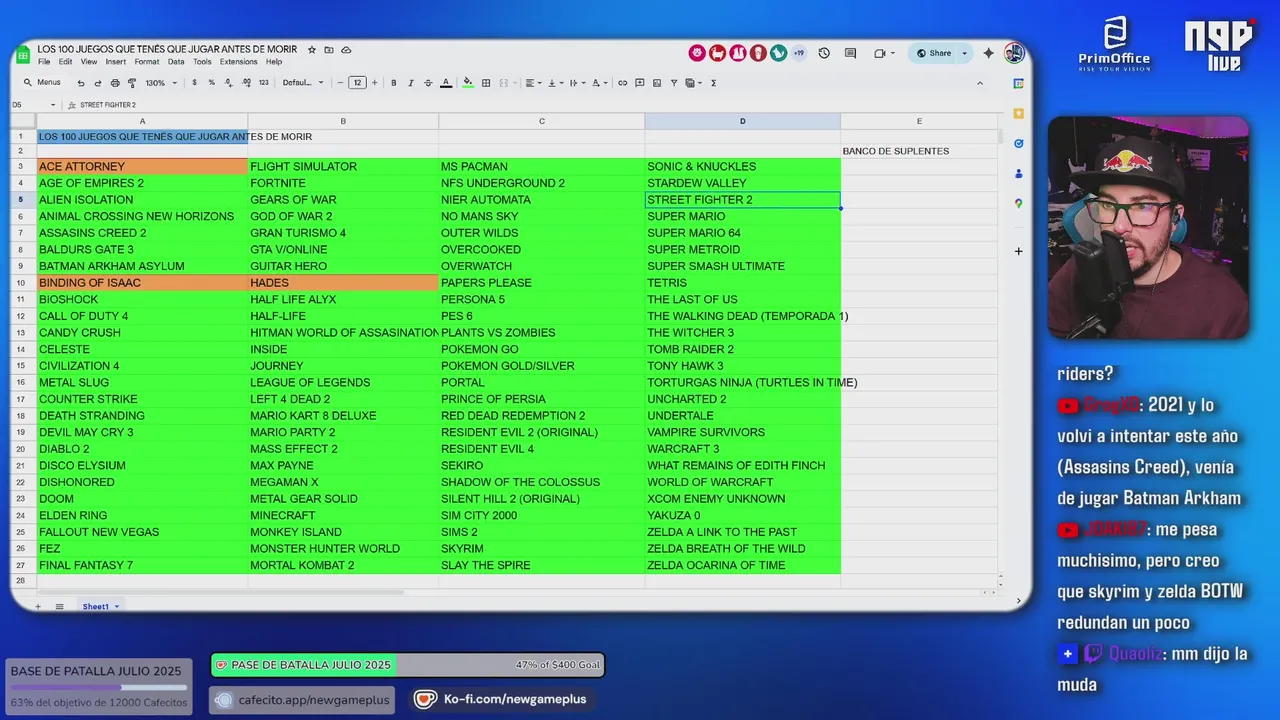Open the all sheets list icon
Screen dimensions: 1280x720
59,606
